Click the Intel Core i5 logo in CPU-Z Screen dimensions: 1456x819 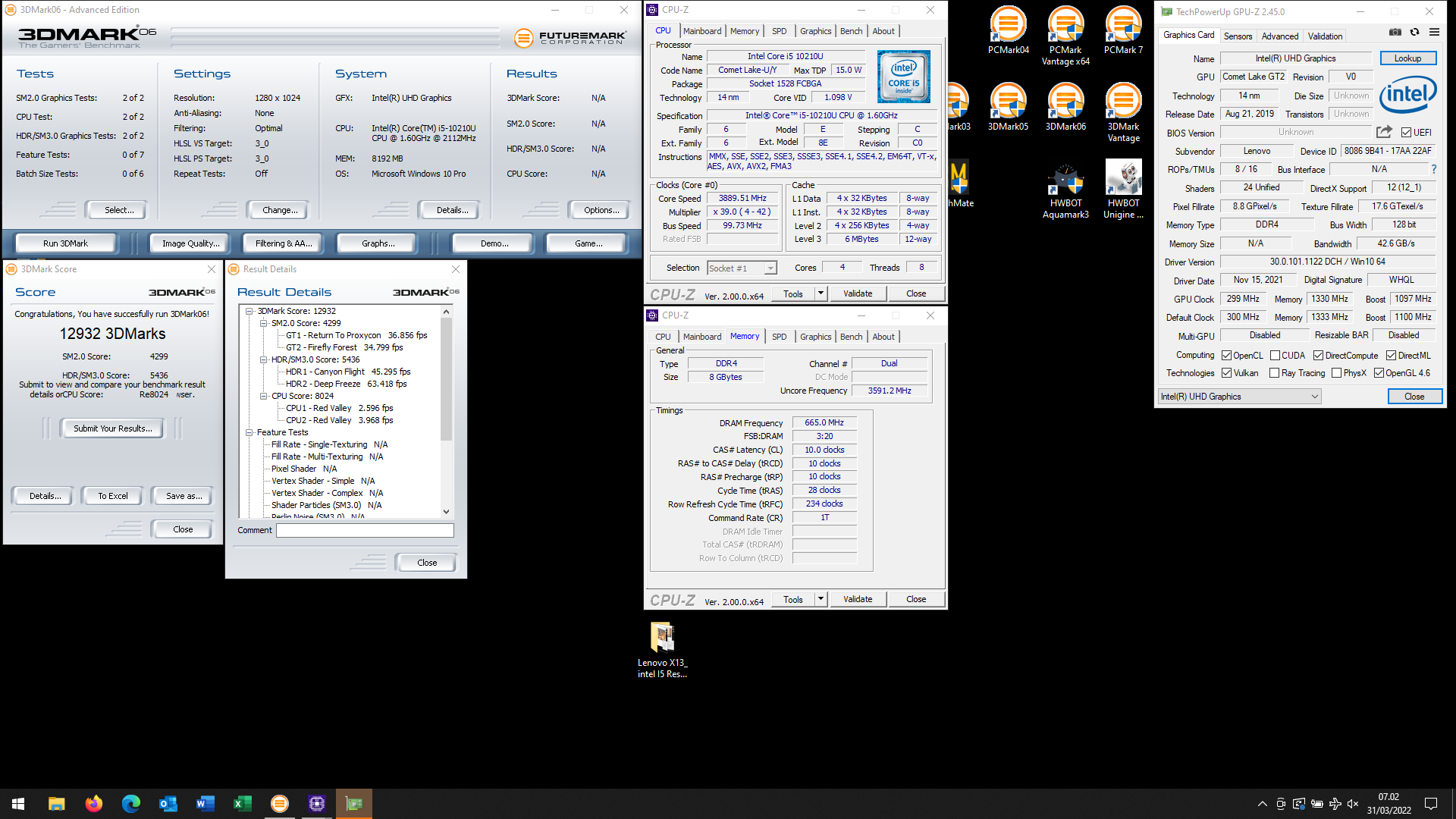[x=903, y=77]
